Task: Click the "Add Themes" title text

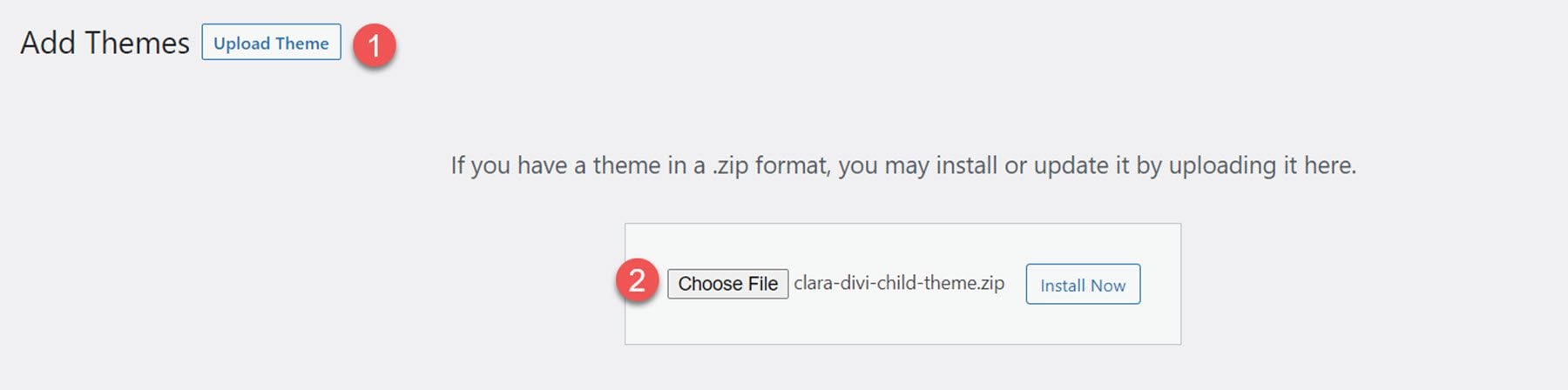Action: [x=105, y=43]
